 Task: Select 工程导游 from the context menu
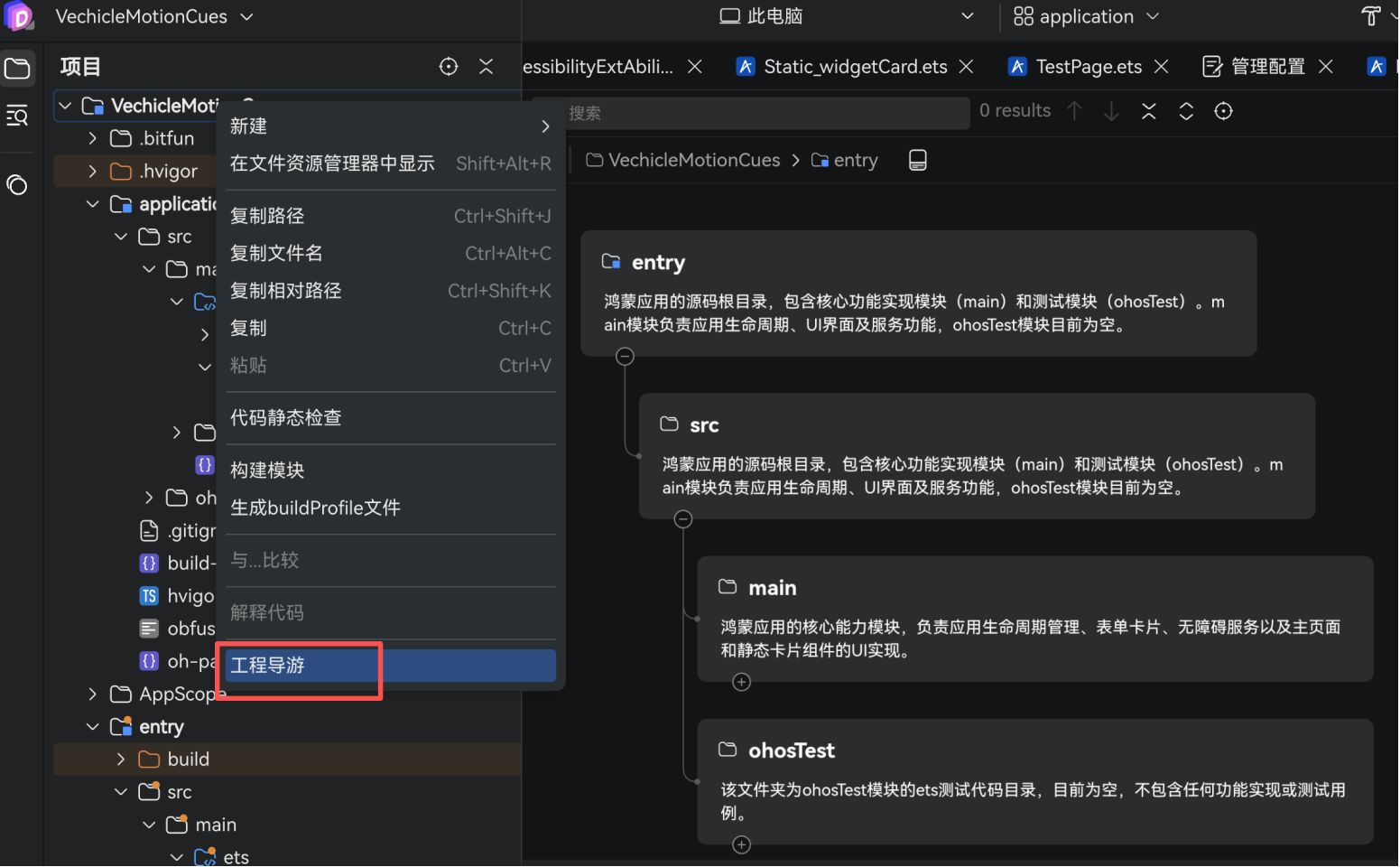tap(298, 666)
